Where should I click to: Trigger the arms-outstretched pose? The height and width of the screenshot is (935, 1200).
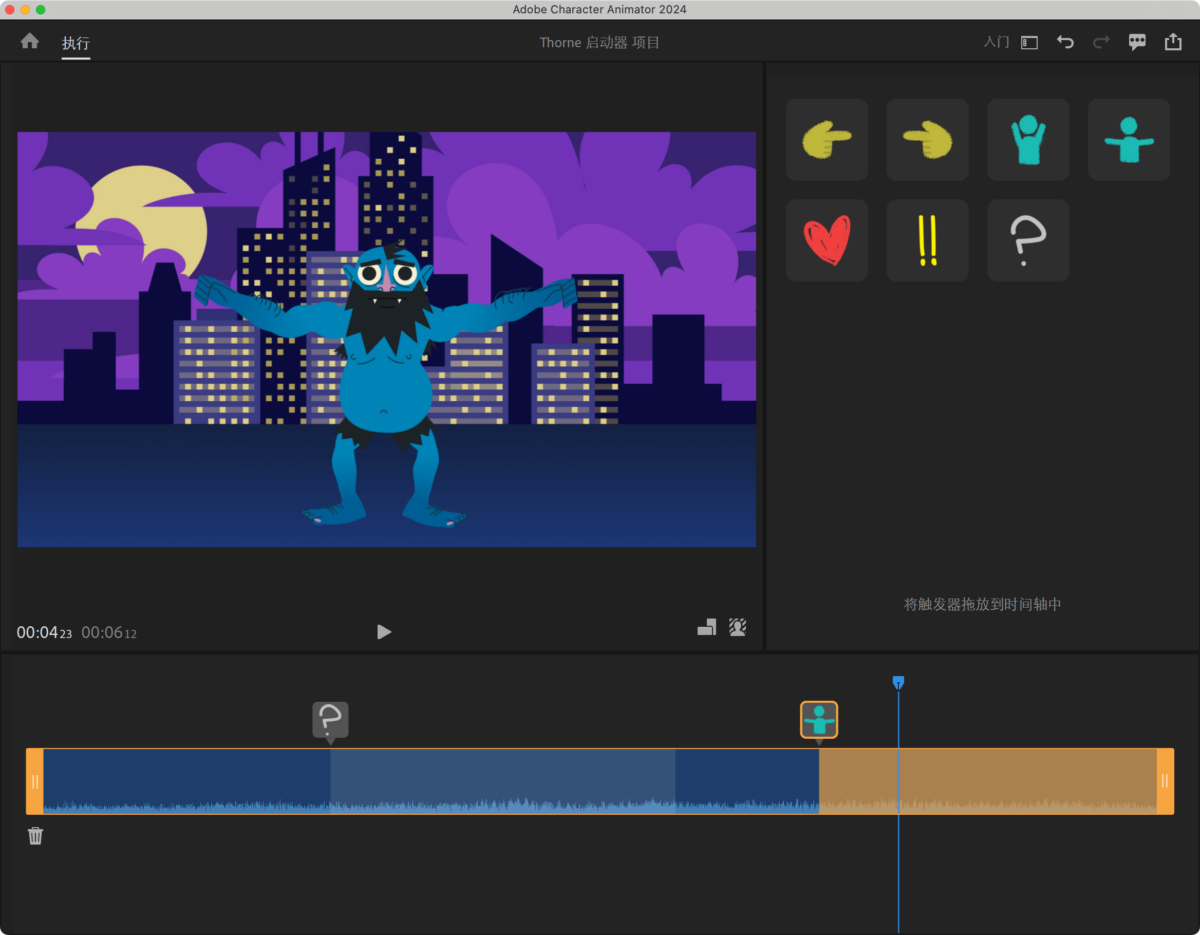(x=1129, y=140)
